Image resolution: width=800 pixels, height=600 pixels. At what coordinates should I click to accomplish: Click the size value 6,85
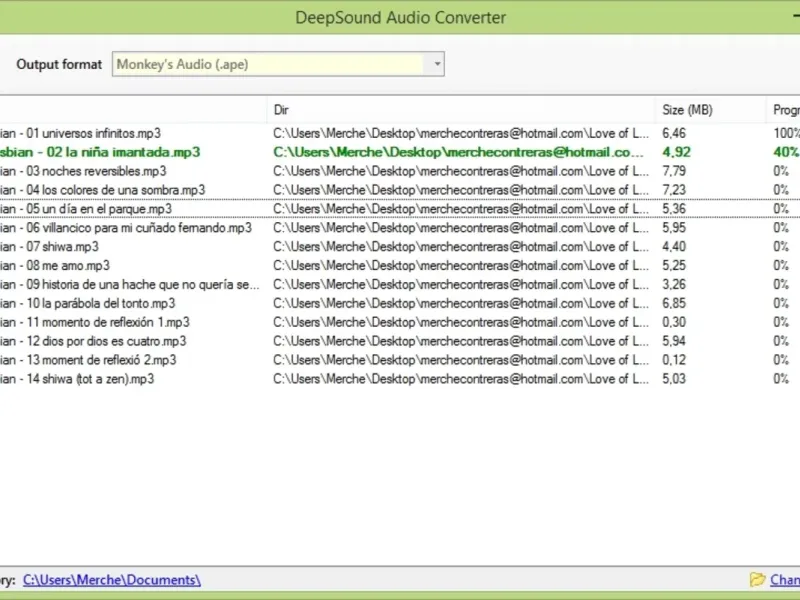pyautogui.click(x=674, y=303)
